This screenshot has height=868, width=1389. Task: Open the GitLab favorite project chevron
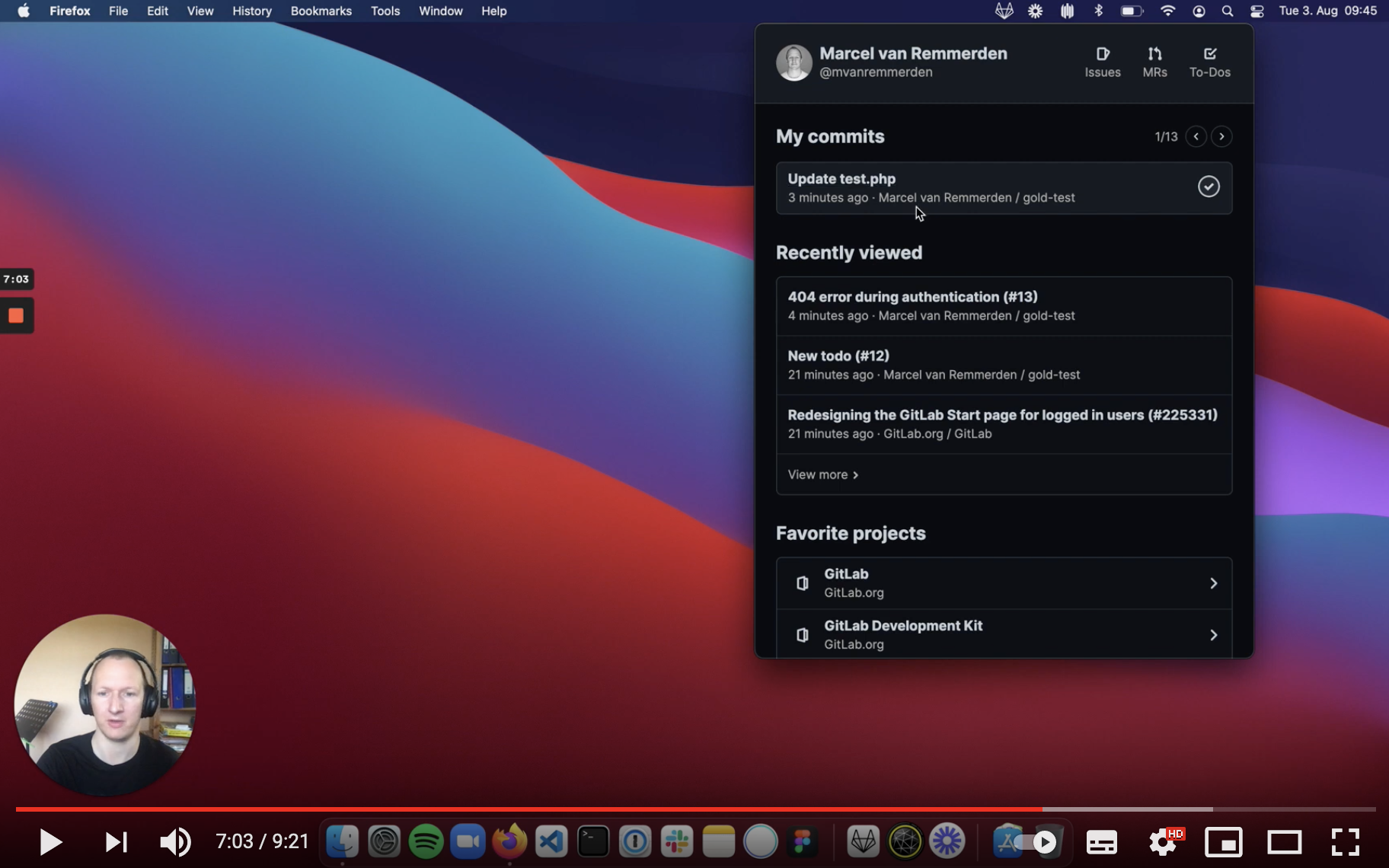tap(1213, 583)
